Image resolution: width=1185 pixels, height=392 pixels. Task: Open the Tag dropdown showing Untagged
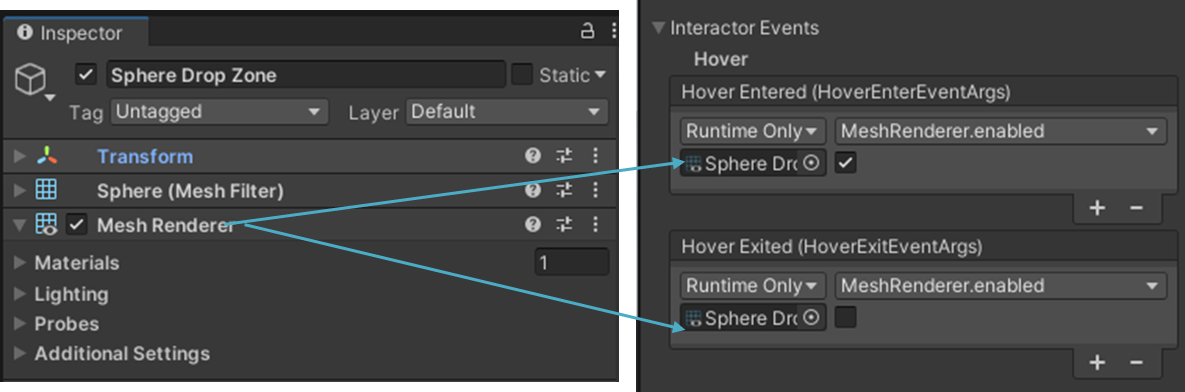click(219, 113)
